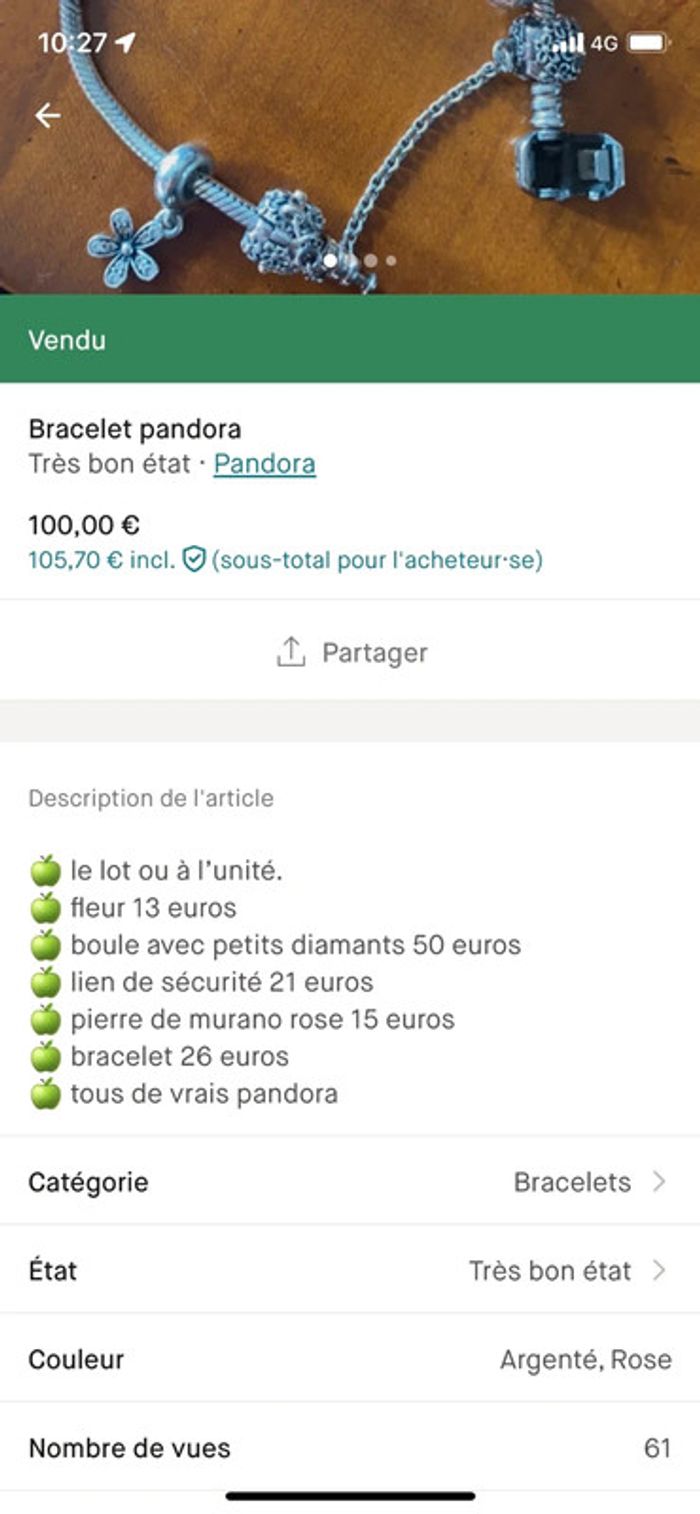Tap the location arrow beside the time
The height and width of the screenshot is (1514, 700).
coord(125,43)
